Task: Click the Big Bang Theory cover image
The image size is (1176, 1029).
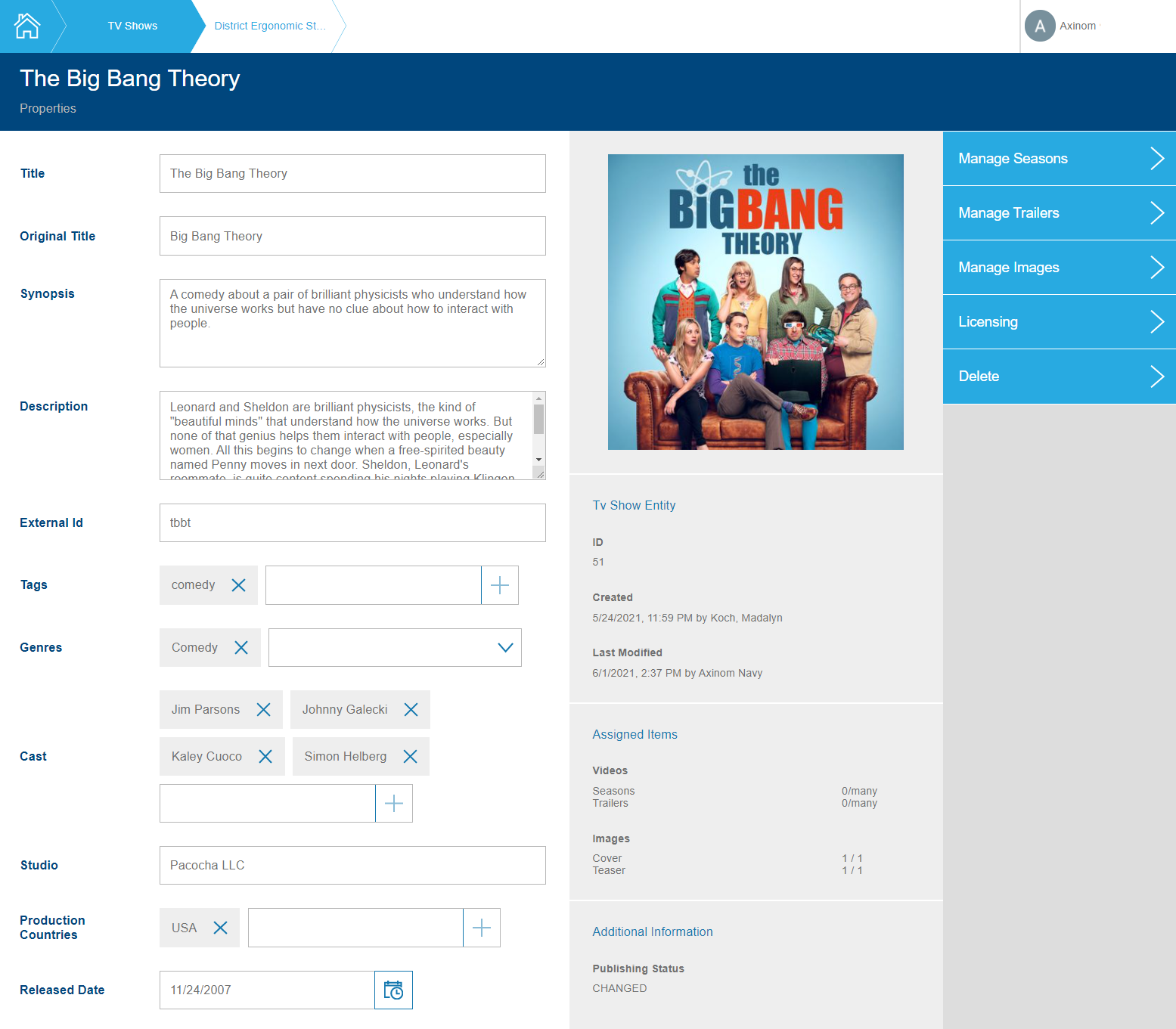Action: tap(756, 302)
